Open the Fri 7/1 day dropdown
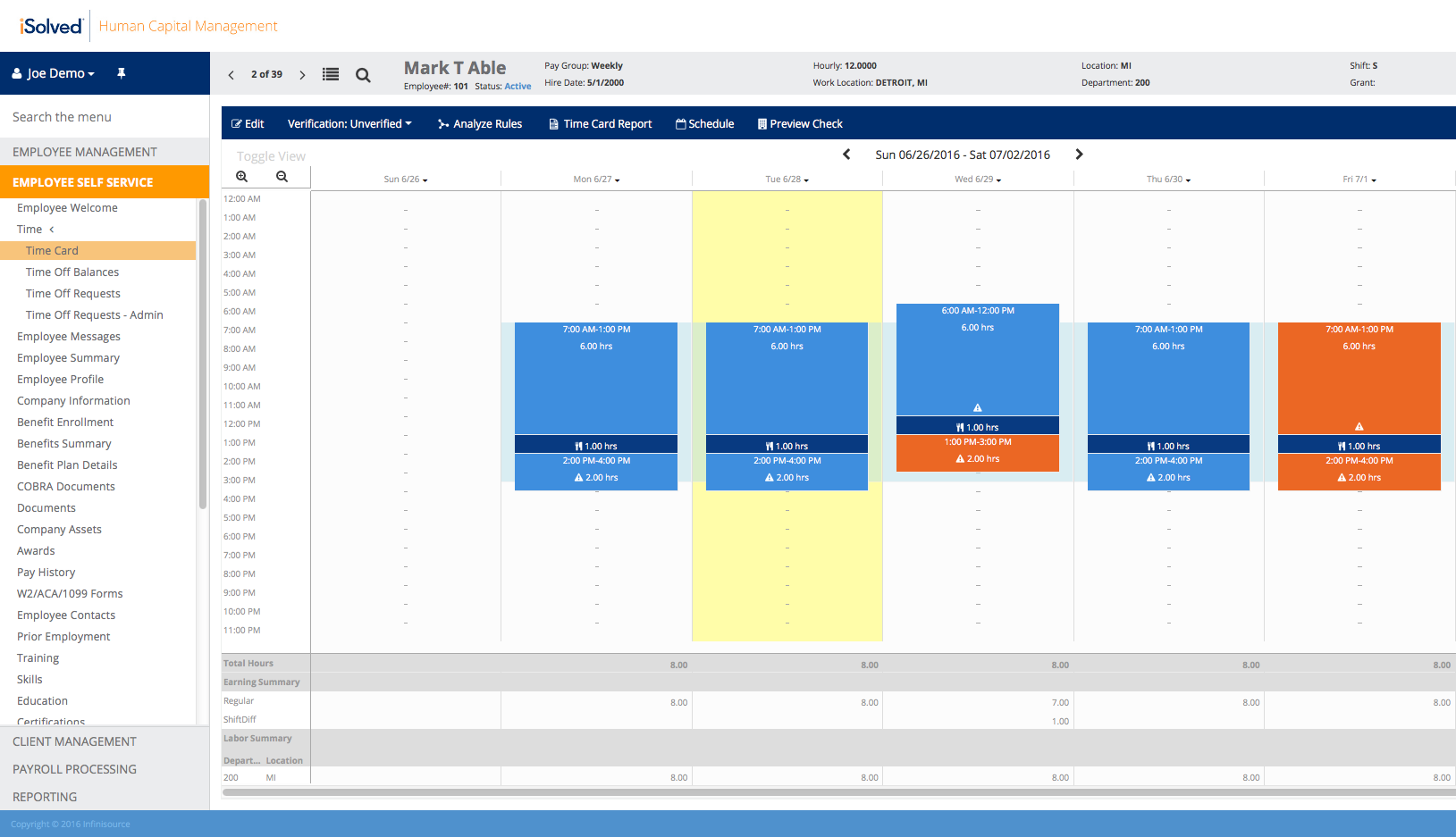The width and height of the screenshot is (1456, 837). click(x=1359, y=180)
